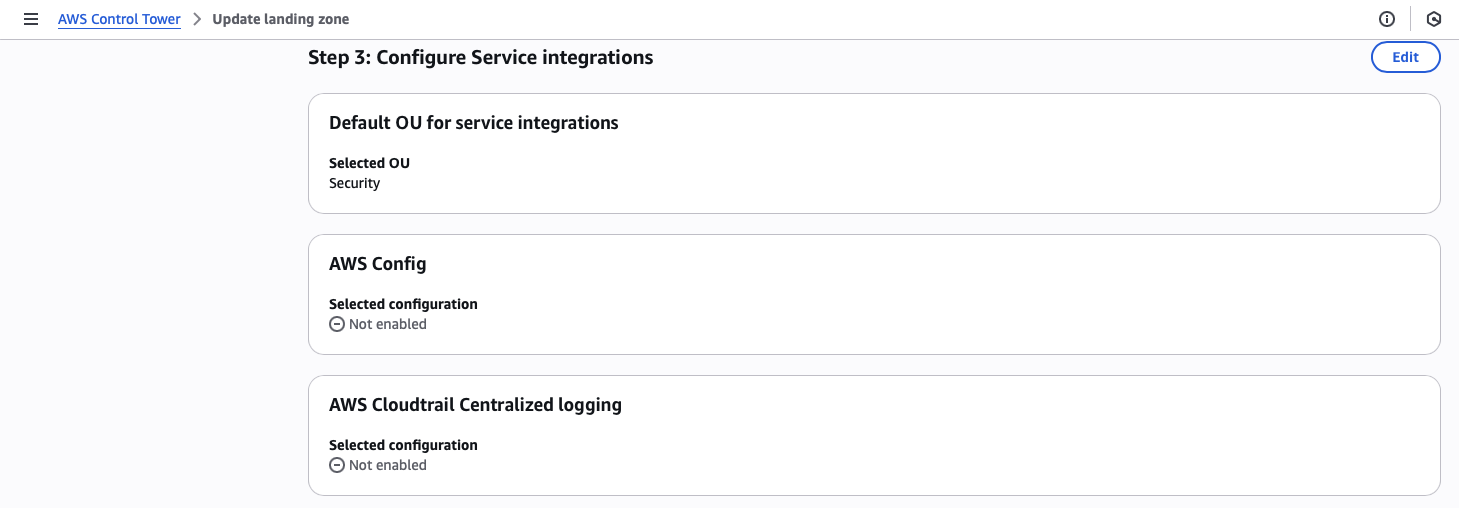The width and height of the screenshot is (1459, 508).
Task: Click the Selected OU label
Action: (x=369, y=163)
